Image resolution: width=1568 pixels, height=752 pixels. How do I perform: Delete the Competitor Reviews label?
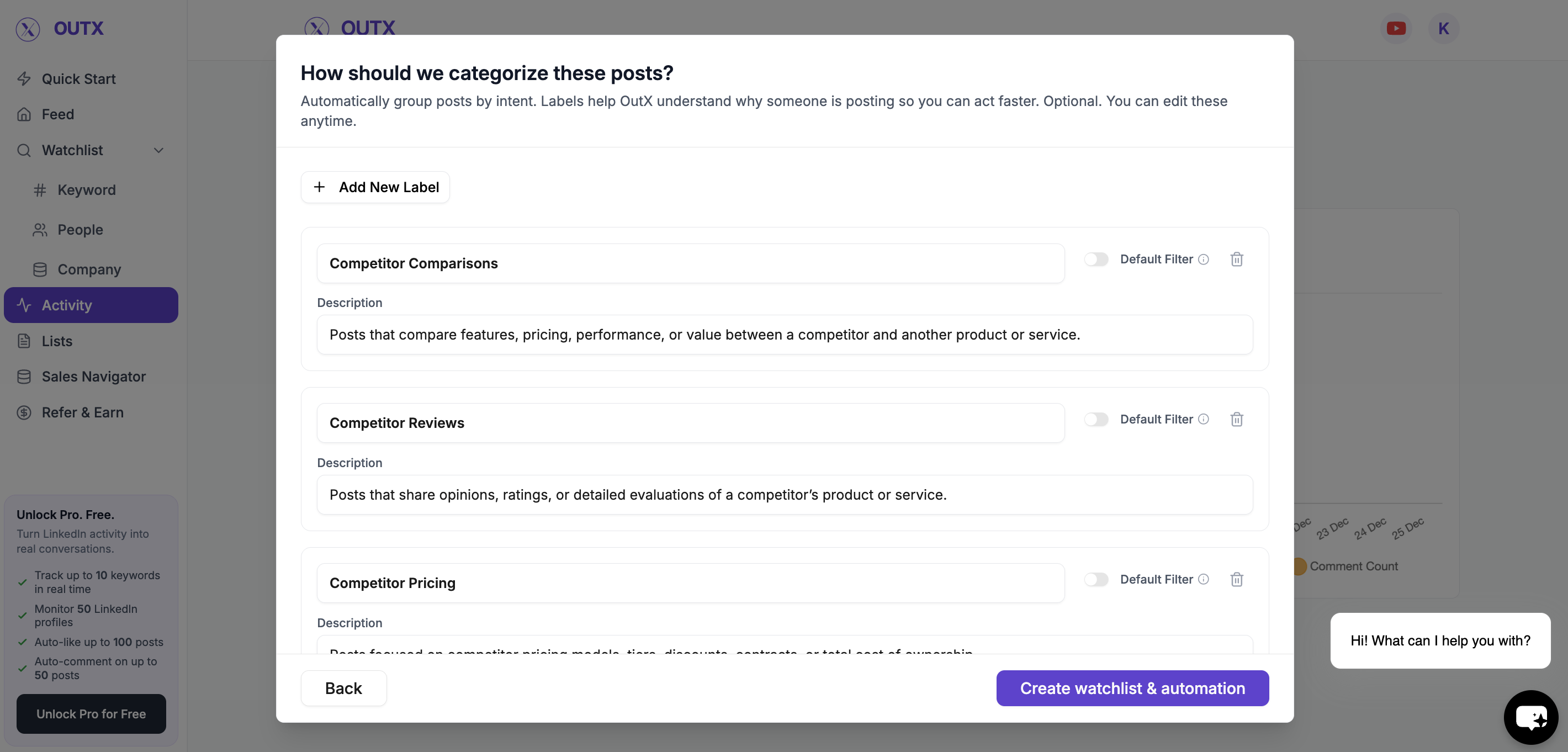(1236, 420)
